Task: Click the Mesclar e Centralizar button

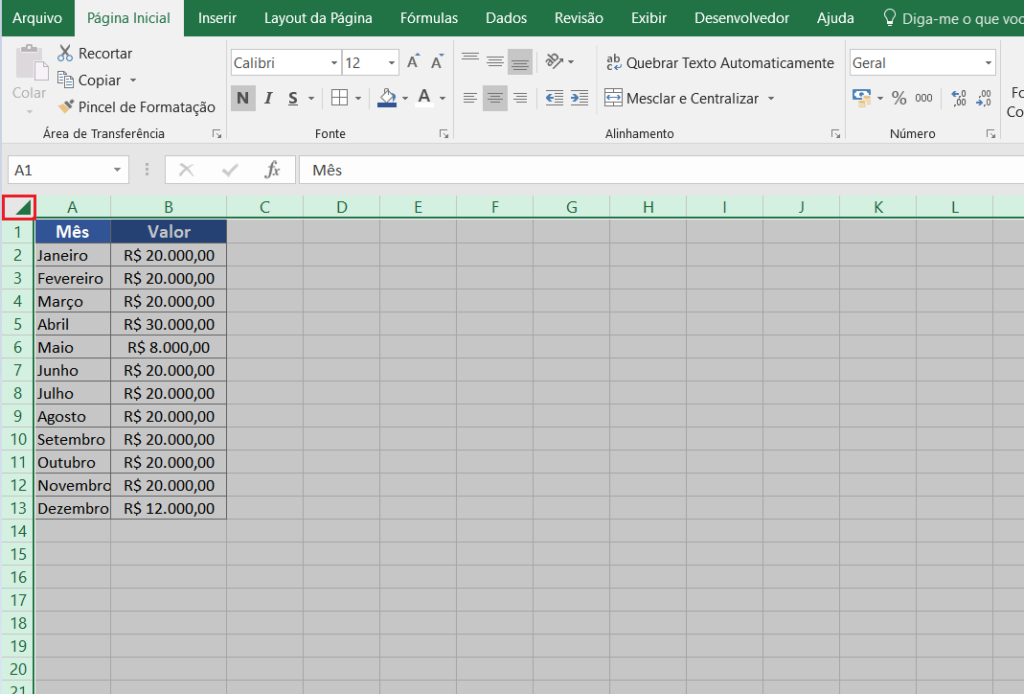Action: [x=681, y=99]
